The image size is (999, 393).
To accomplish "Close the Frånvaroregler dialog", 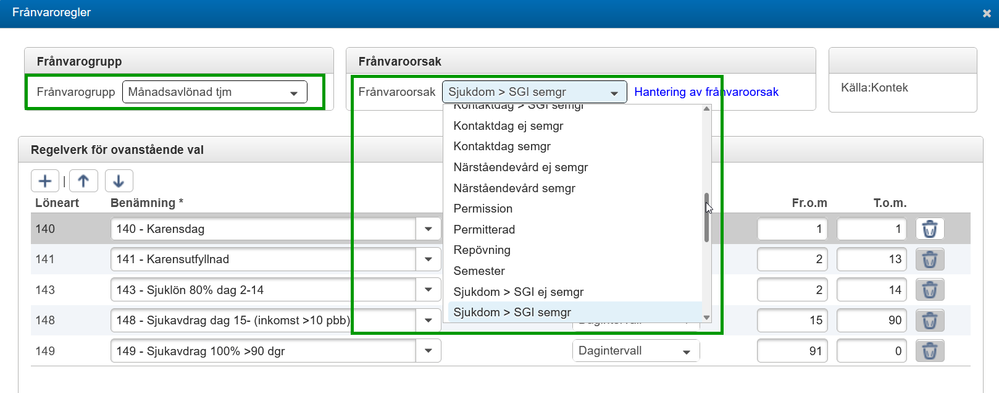I will (x=986, y=13).
